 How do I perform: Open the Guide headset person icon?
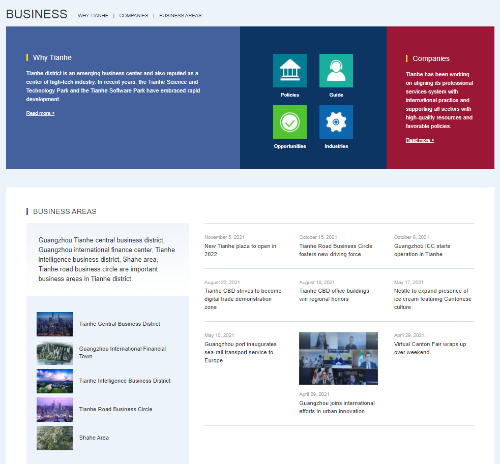tap(336, 71)
